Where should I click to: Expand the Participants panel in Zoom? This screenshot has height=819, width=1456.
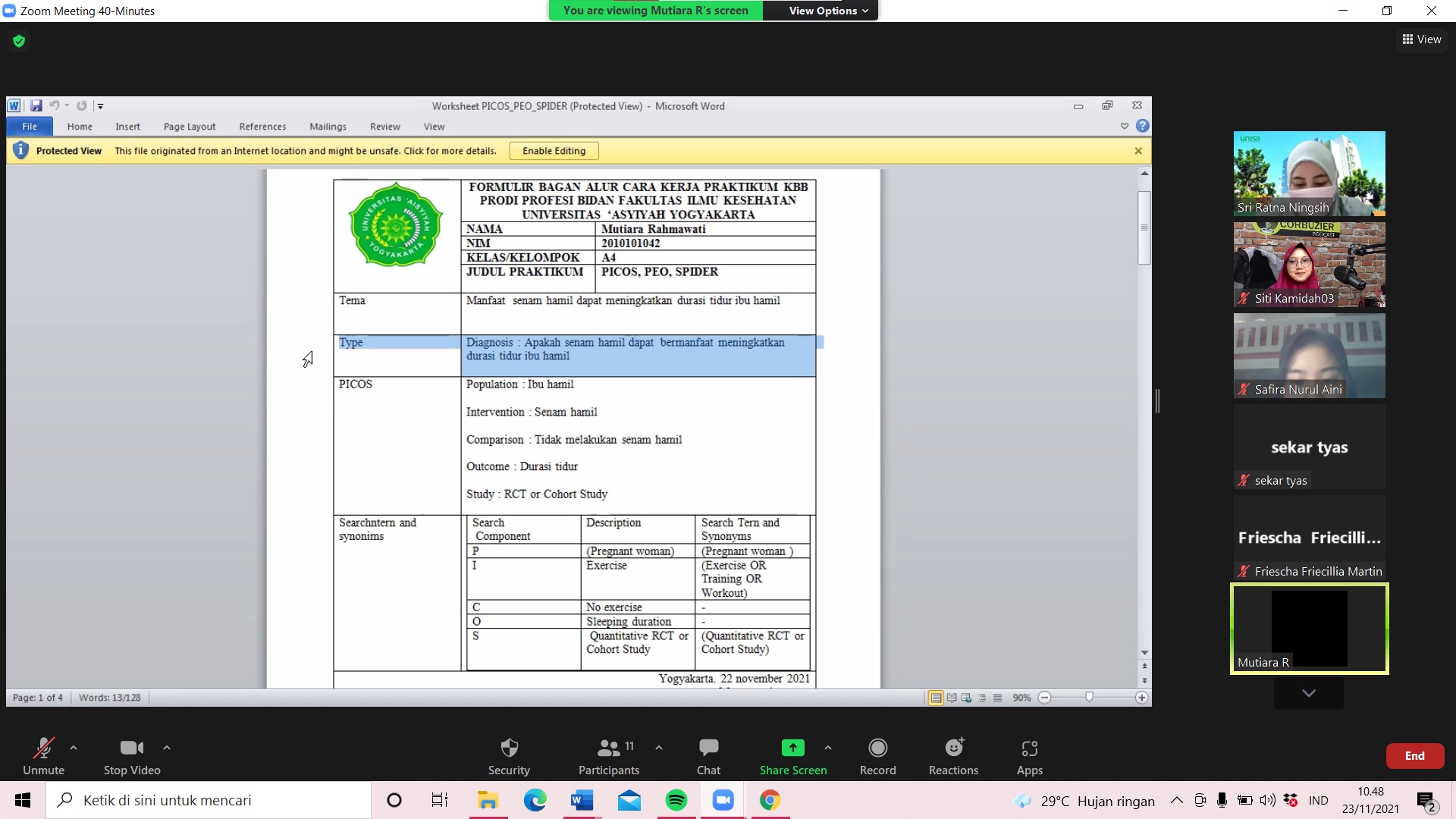click(x=609, y=755)
